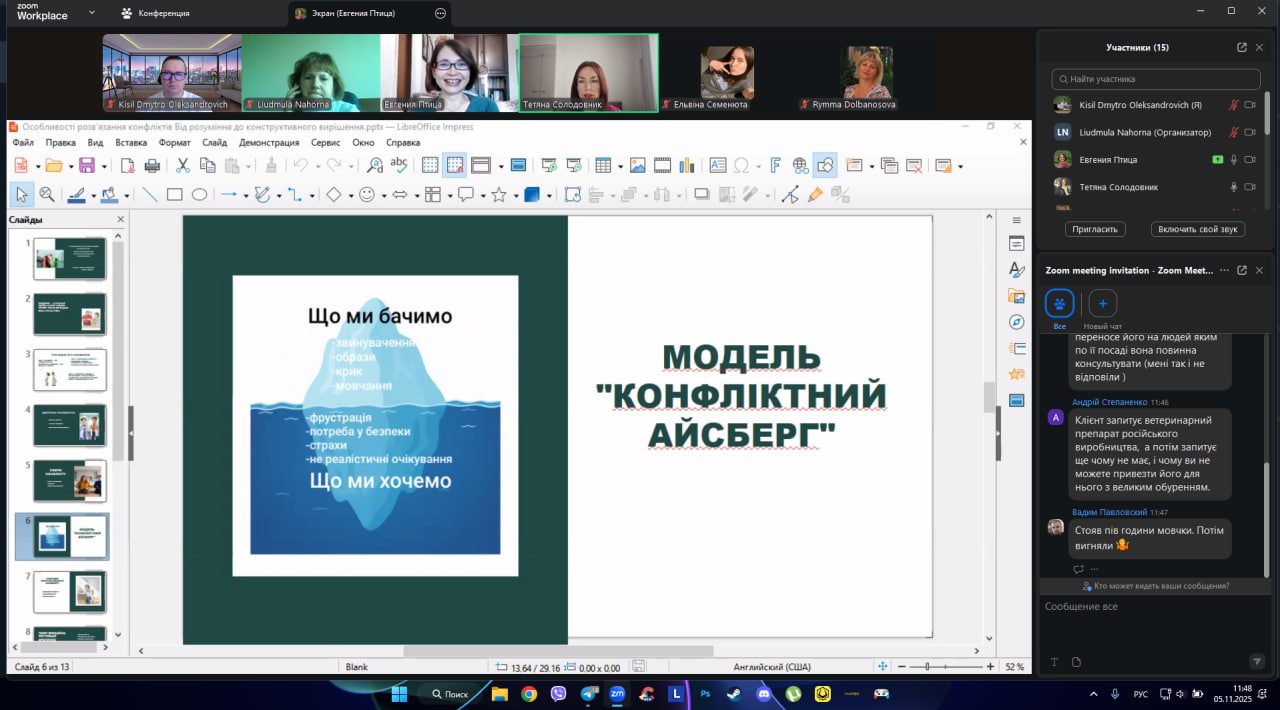Open the Insert Table dropdown arrow
This screenshot has height=710, width=1280.
620,167
